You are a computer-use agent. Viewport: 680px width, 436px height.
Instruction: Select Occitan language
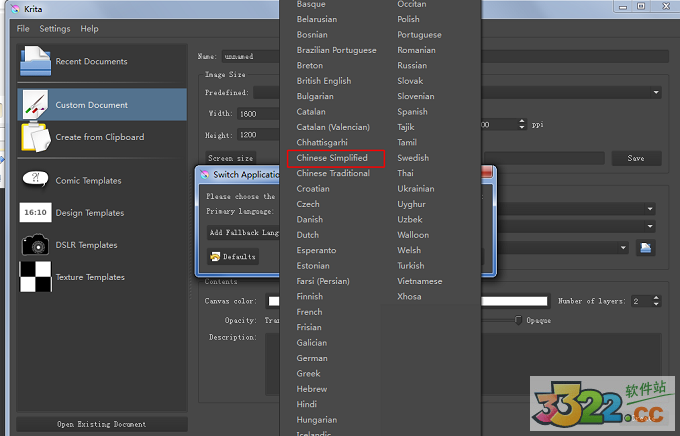(x=412, y=4)
